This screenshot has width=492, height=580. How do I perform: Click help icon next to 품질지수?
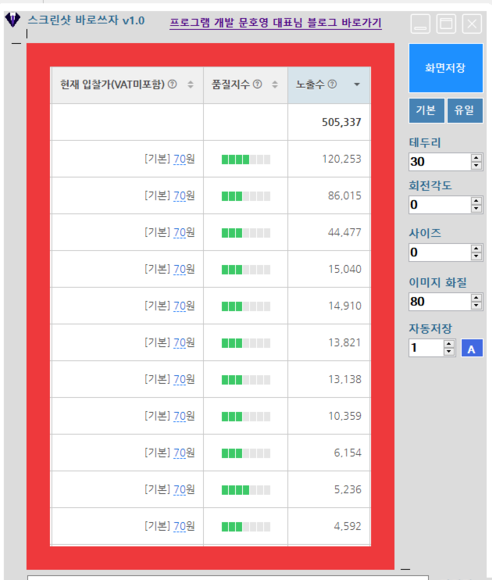[258, 84]
